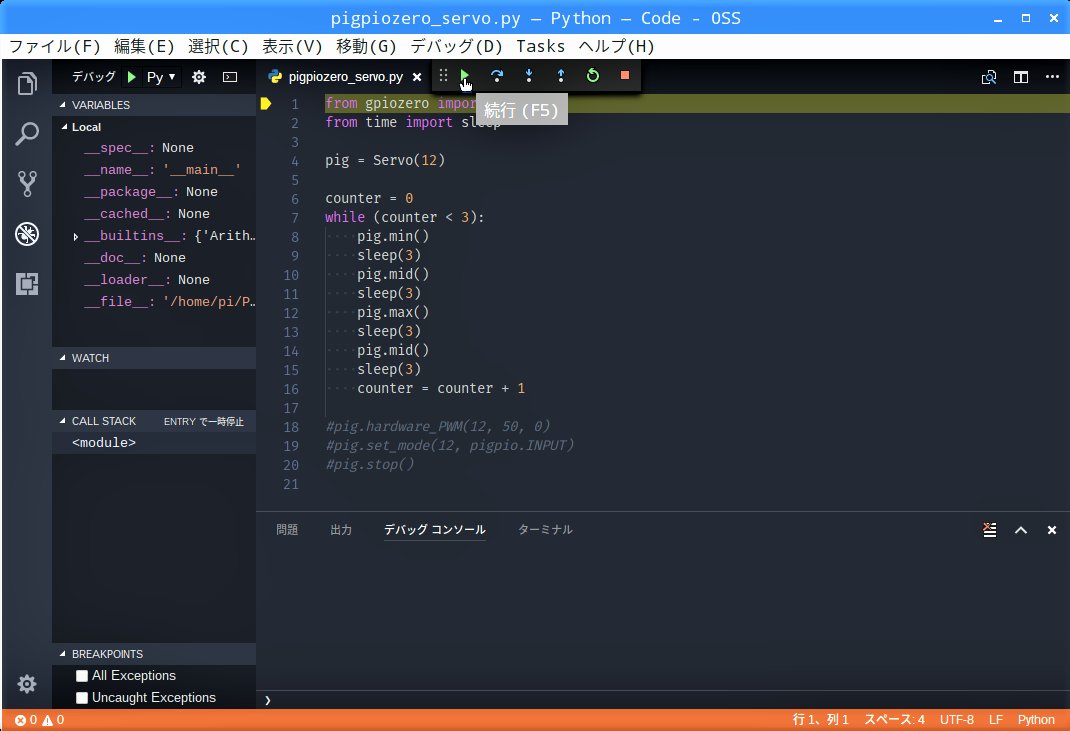The width and height of the screenshot is (1070, 731).
Task: Open the editor more actions menu
Action: point(1052,77)
